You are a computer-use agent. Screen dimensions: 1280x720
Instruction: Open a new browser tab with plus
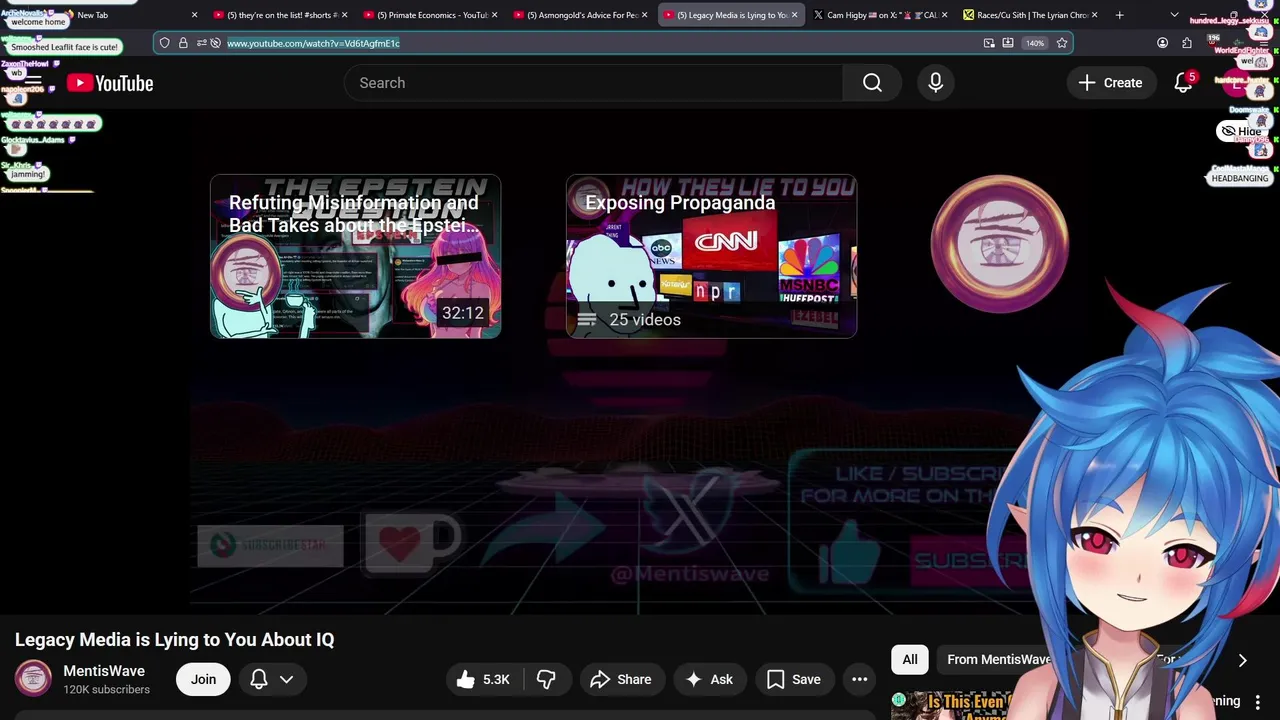coord(1119,15)
